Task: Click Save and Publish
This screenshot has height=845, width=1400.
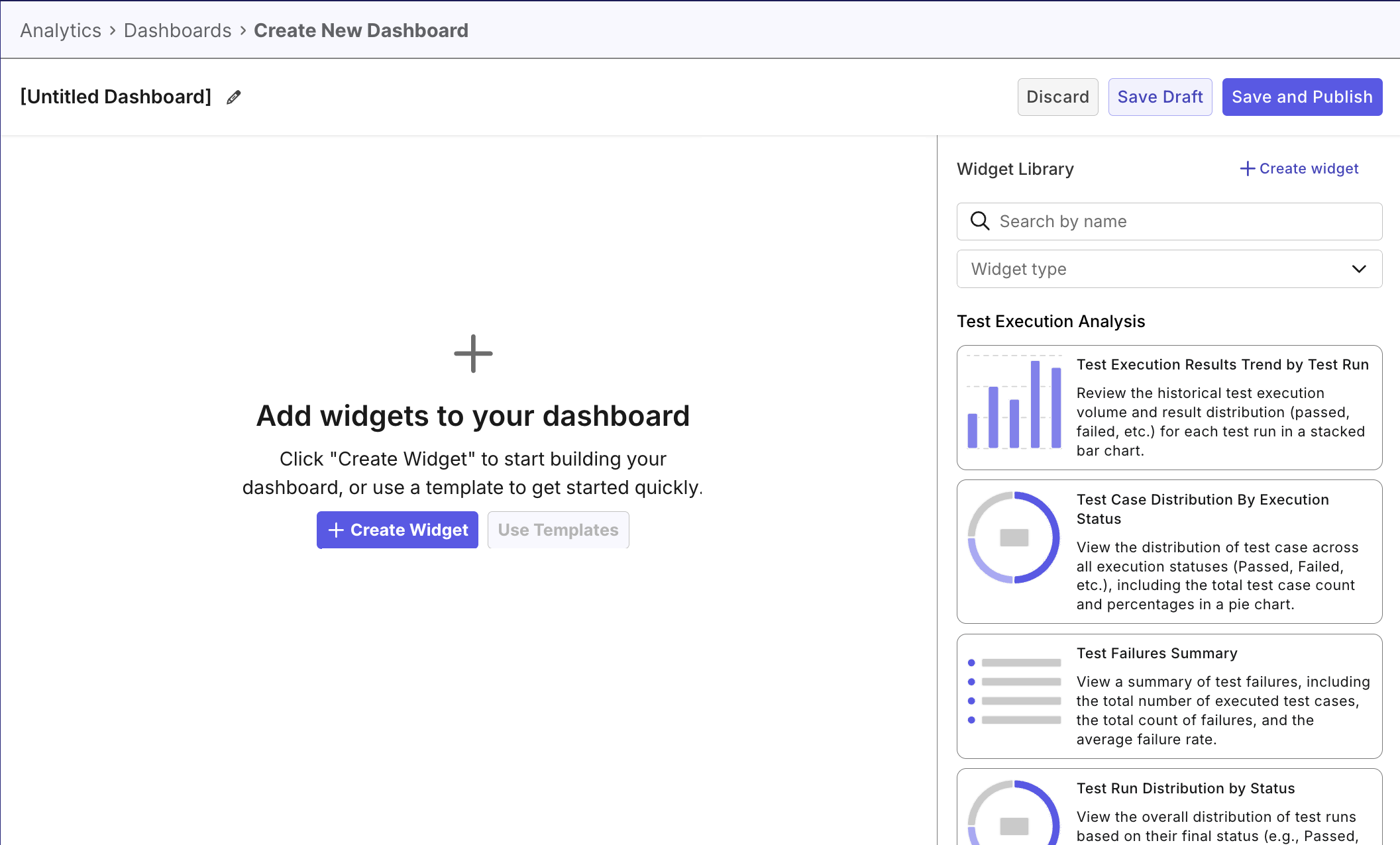Action: [x=1302, y=97]
